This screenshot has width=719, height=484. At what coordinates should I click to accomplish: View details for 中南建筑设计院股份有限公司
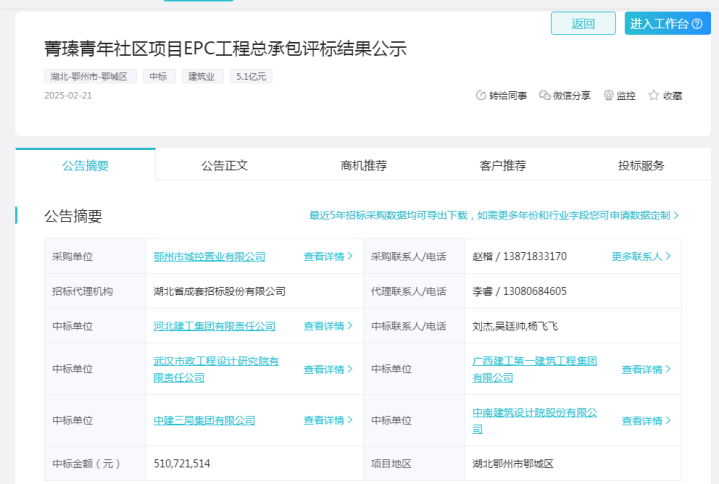tap(646, 420)
